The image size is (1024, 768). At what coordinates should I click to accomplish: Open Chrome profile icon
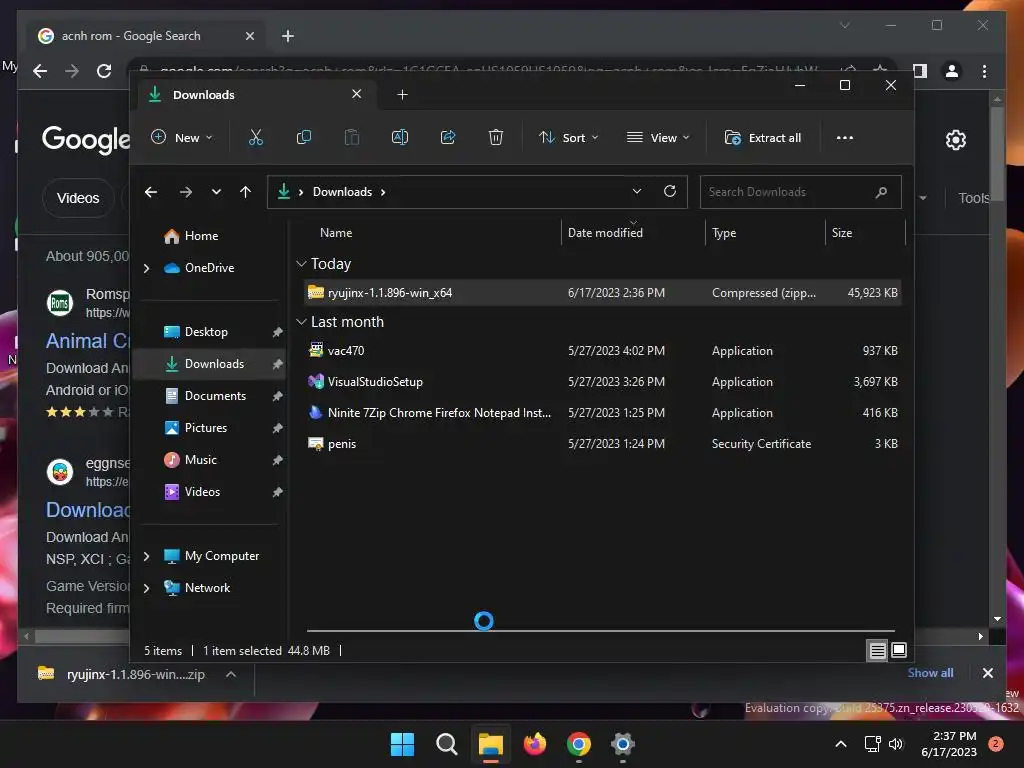click(x=952, y=71)
